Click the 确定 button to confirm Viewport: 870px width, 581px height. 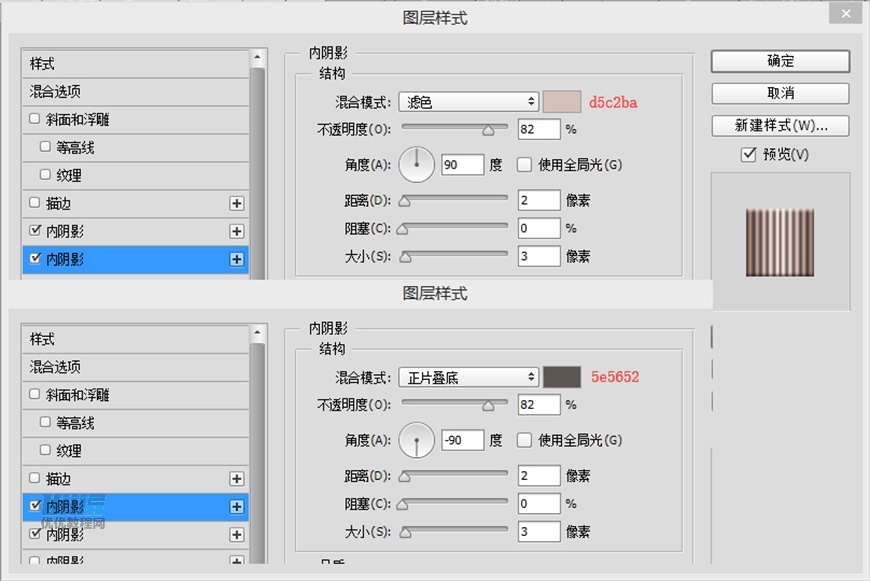click(x=780, y=61)
